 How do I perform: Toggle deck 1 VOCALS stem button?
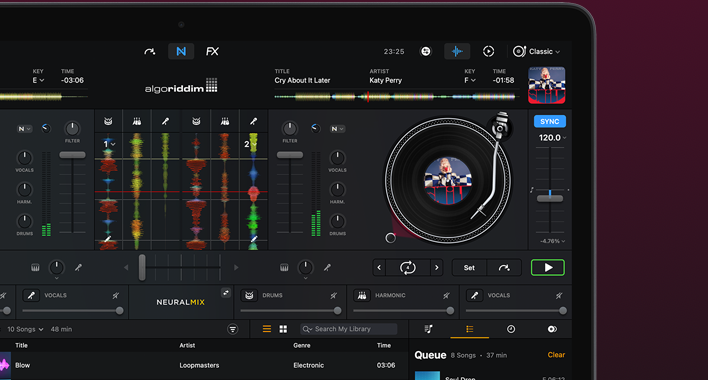tap(31, 295)
